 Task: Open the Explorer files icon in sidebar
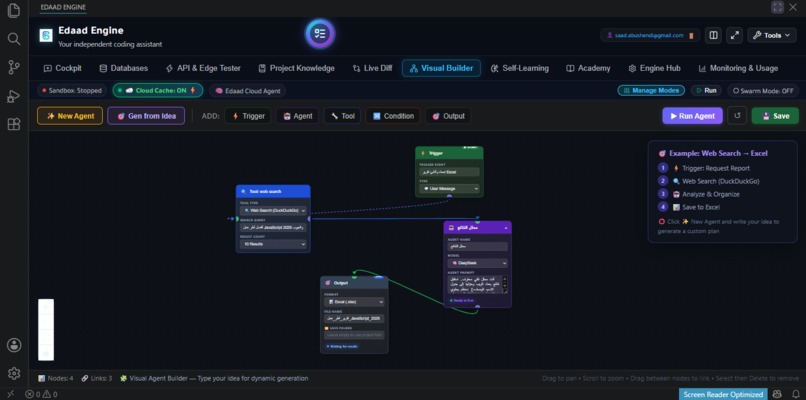pos(14,10)
